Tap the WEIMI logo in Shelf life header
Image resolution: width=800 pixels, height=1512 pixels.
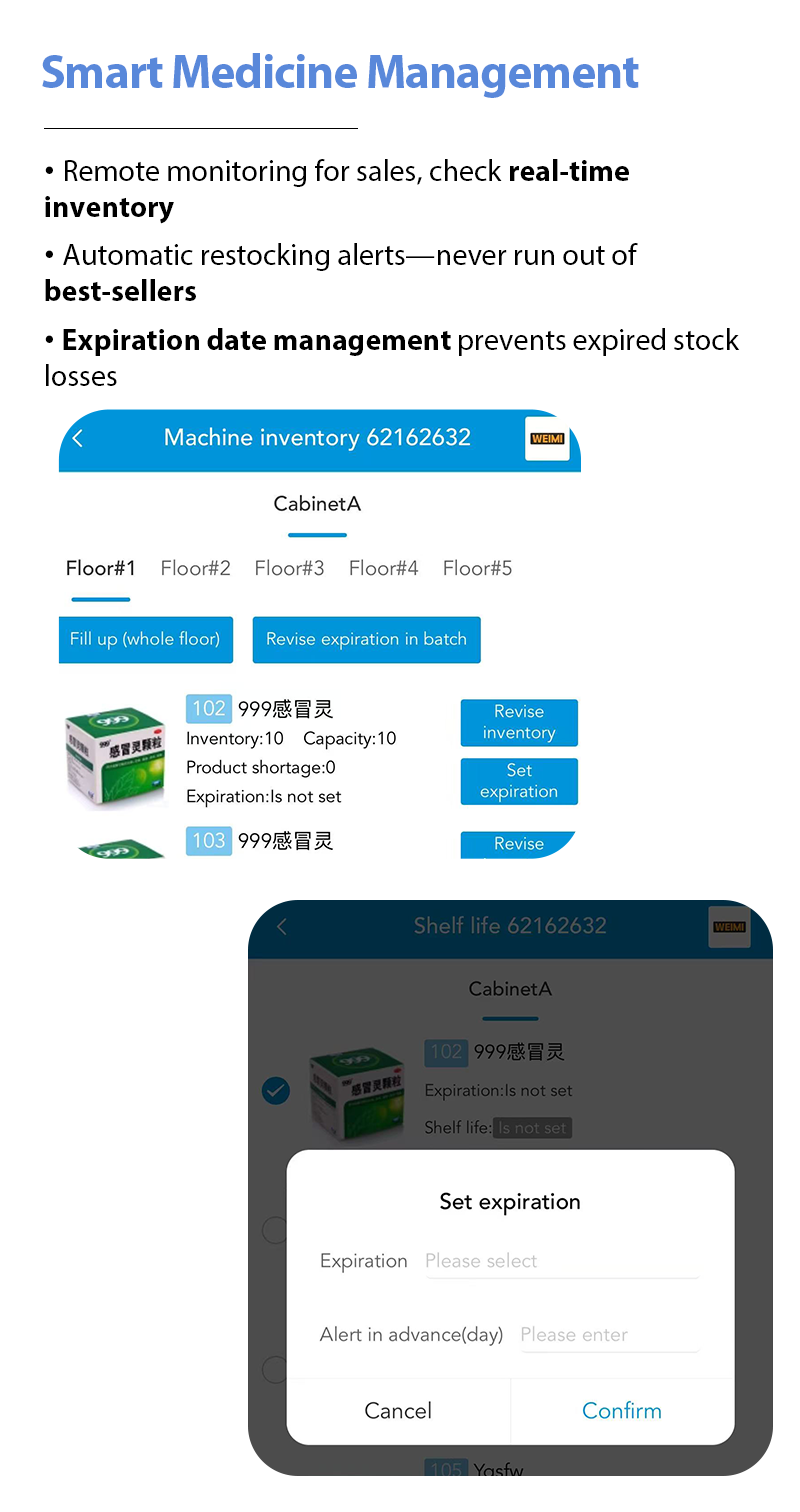pyautogui.click(x=729, y=927)
